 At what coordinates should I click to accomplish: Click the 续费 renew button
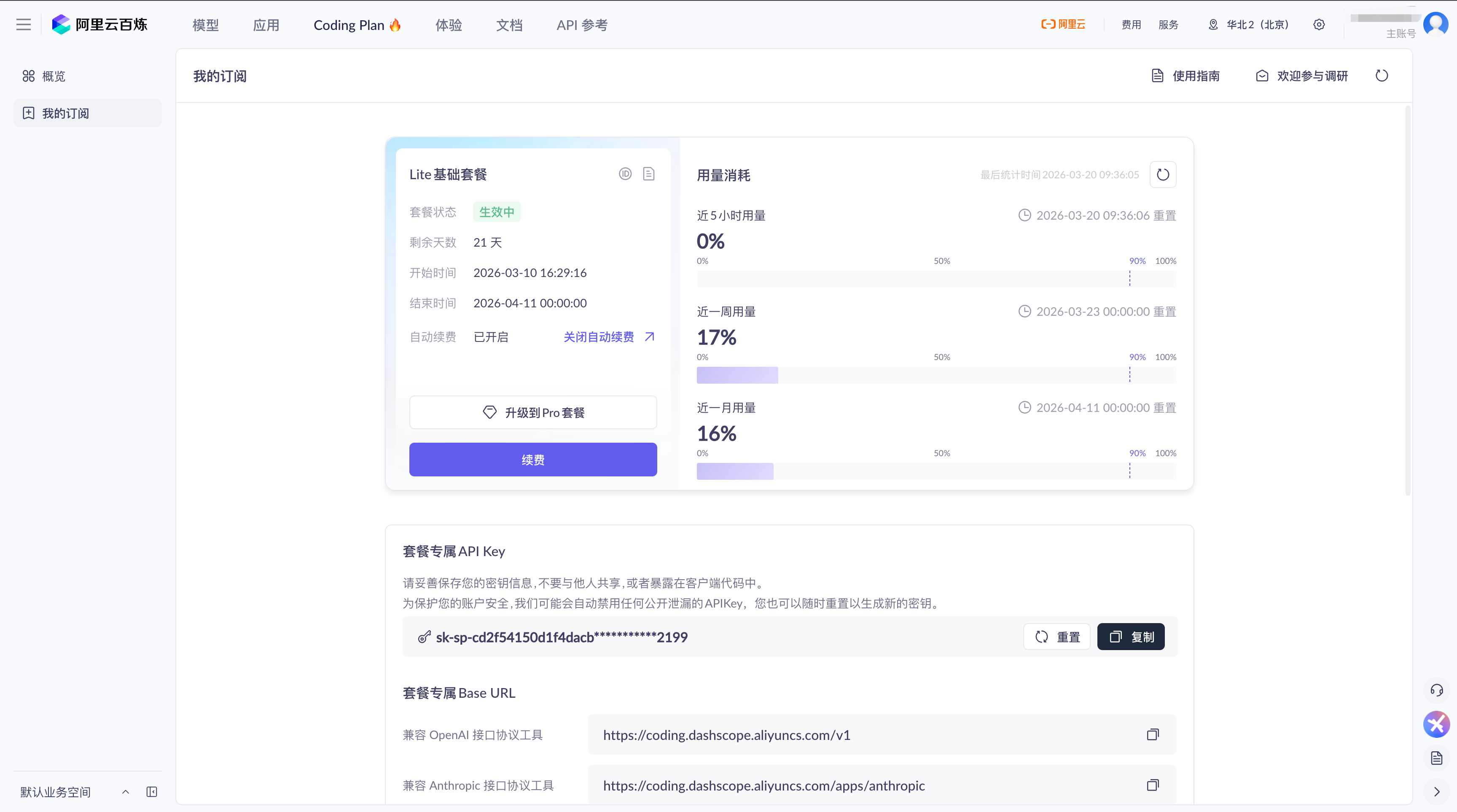click(x=533, y=460)
